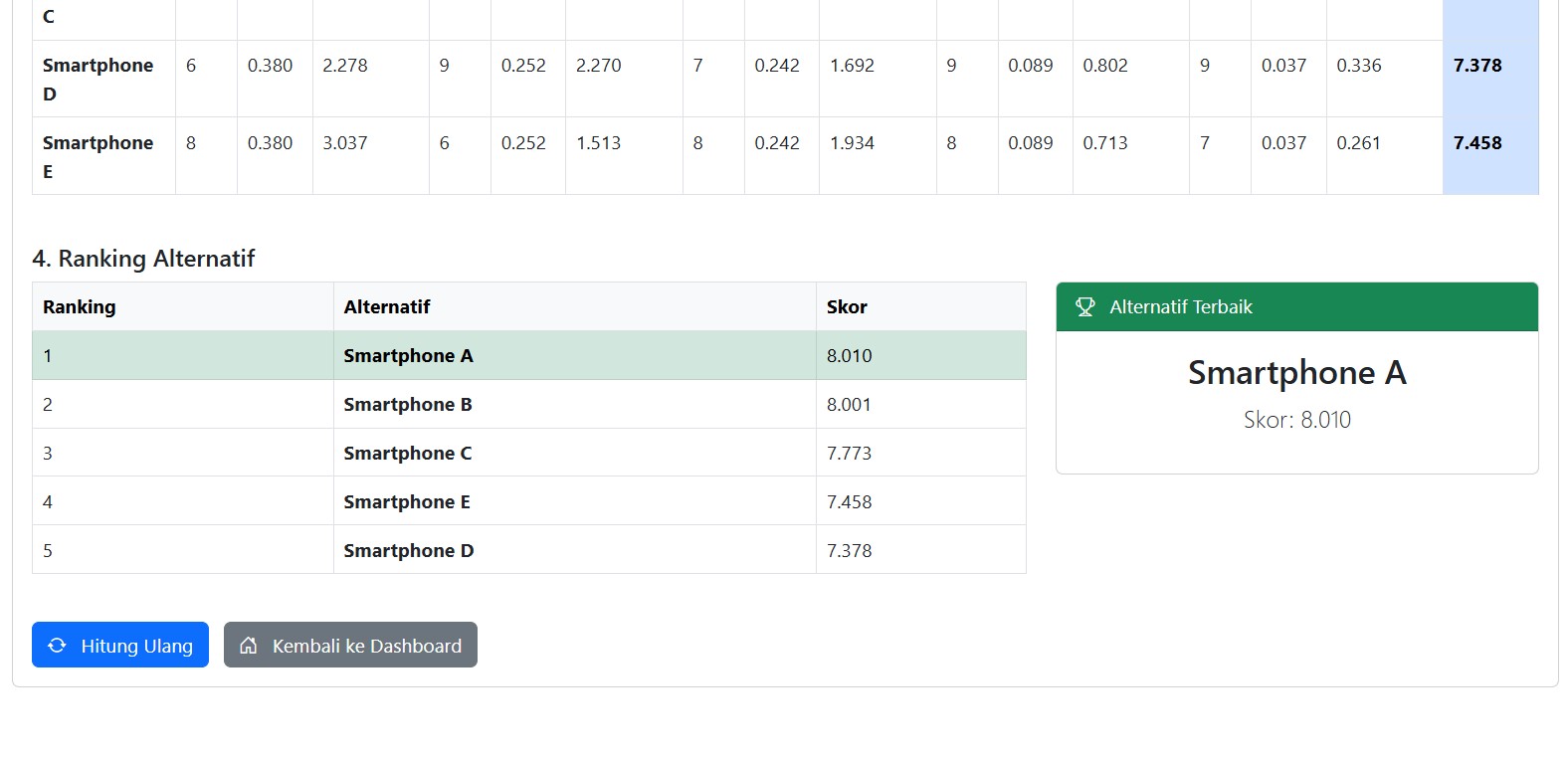Viewport: 1568px width, 759px height.
Task: Click the Skor: 8.010 text in winner card
Action: tap(1297, 420)
